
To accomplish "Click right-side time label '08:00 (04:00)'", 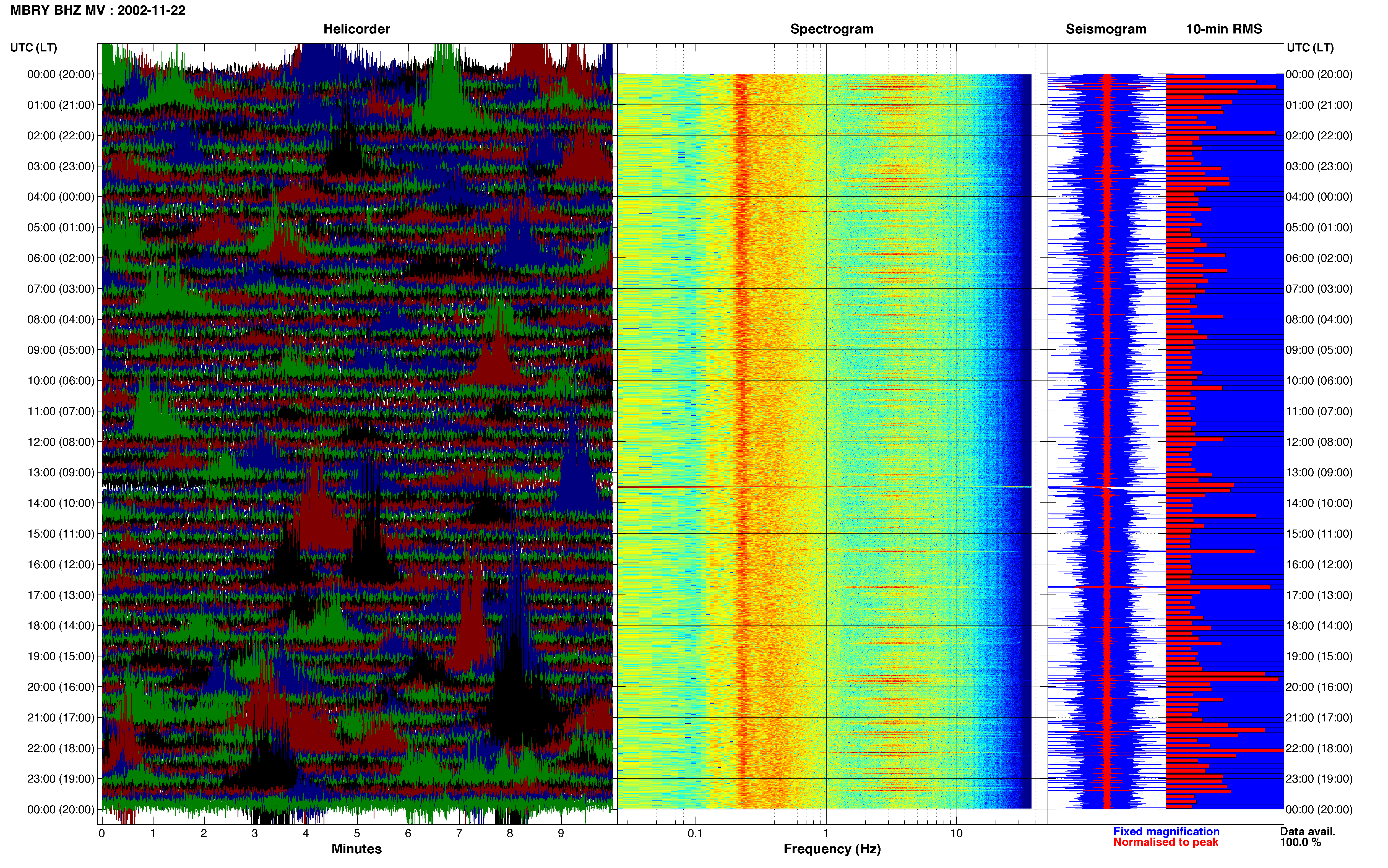I will pyautogui.click(x=1319, y=319).
